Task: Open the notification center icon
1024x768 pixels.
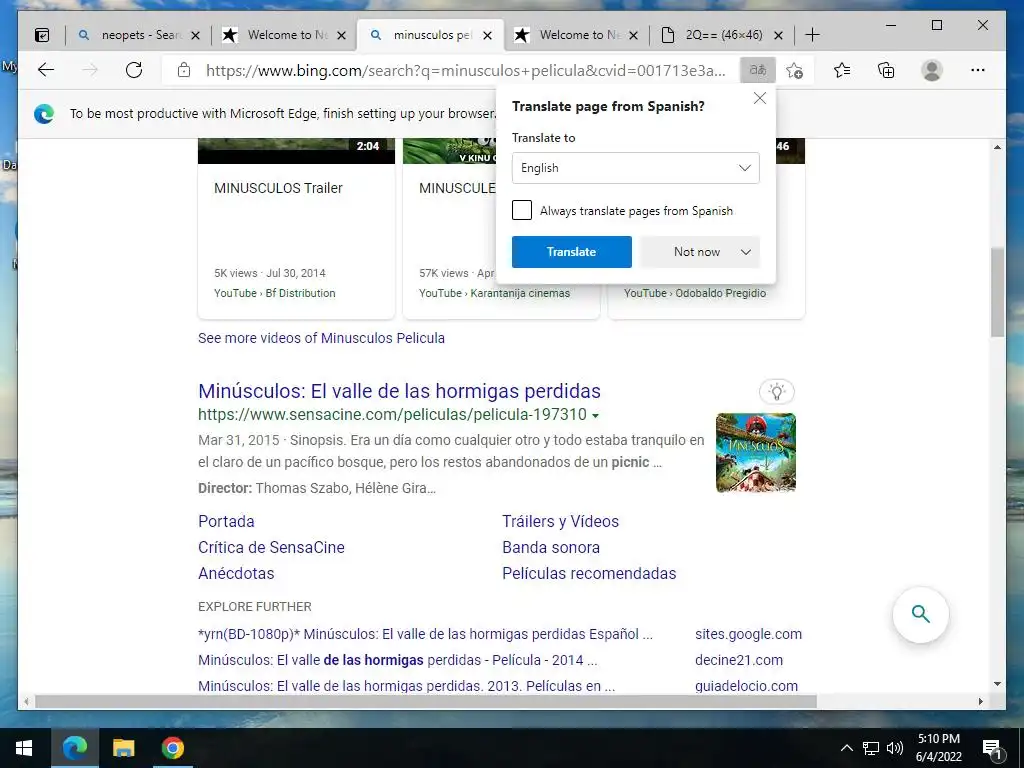Action: click(993, 749)
